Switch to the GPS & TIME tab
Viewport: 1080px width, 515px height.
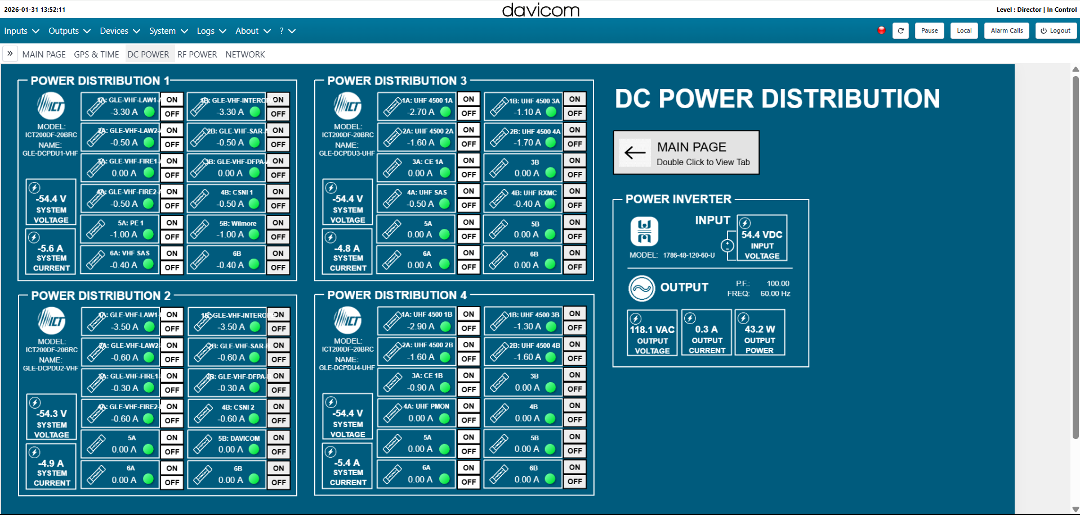(x=96, y=54)
